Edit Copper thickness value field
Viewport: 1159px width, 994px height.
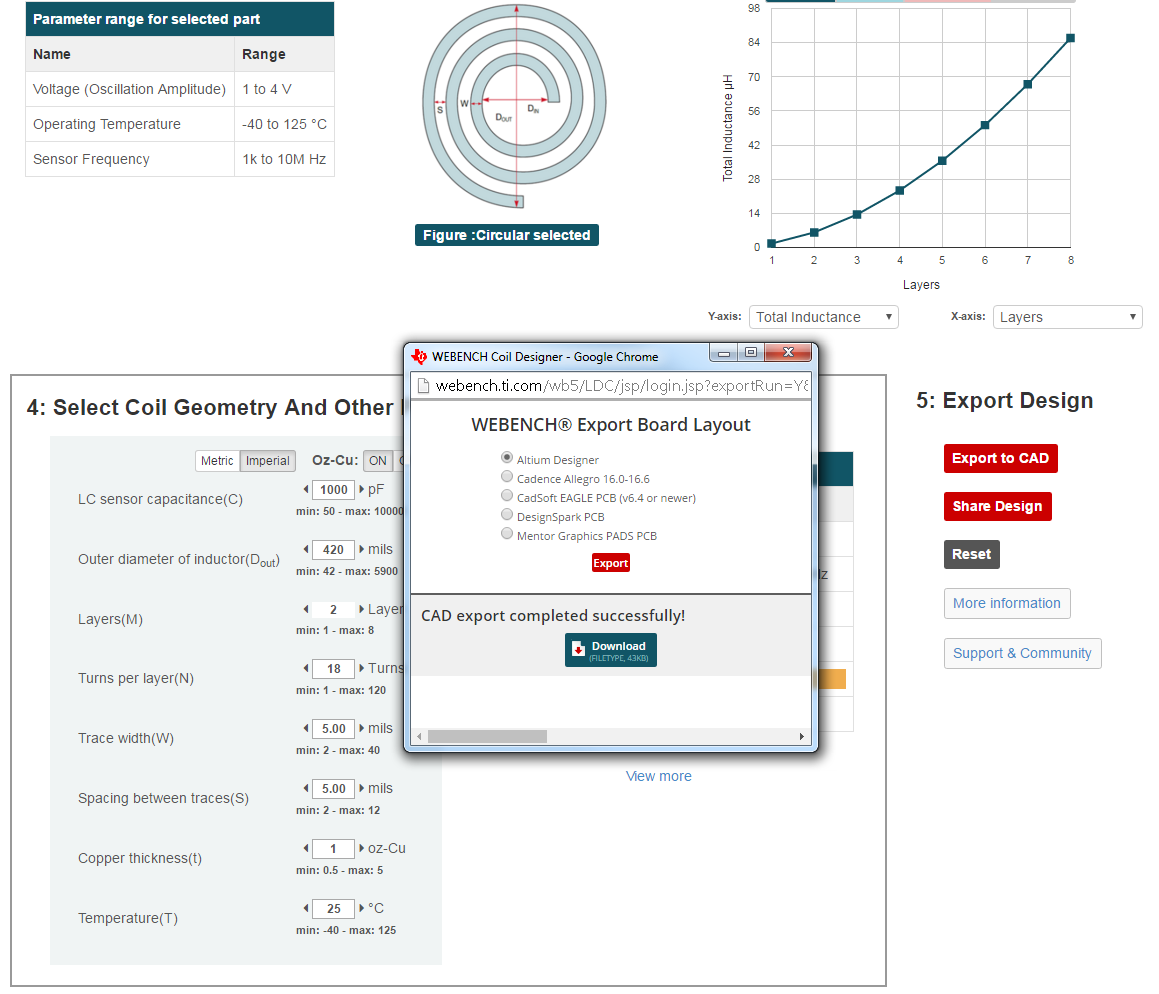pyautogui.click(x=333, y=848)
